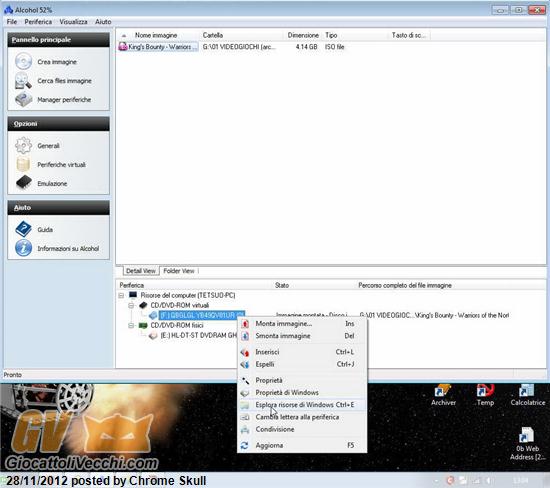Screen dimensions: 550x488
Task: Open the Calcolatrice desktop shortcut
Action: (x=528, y=395)
